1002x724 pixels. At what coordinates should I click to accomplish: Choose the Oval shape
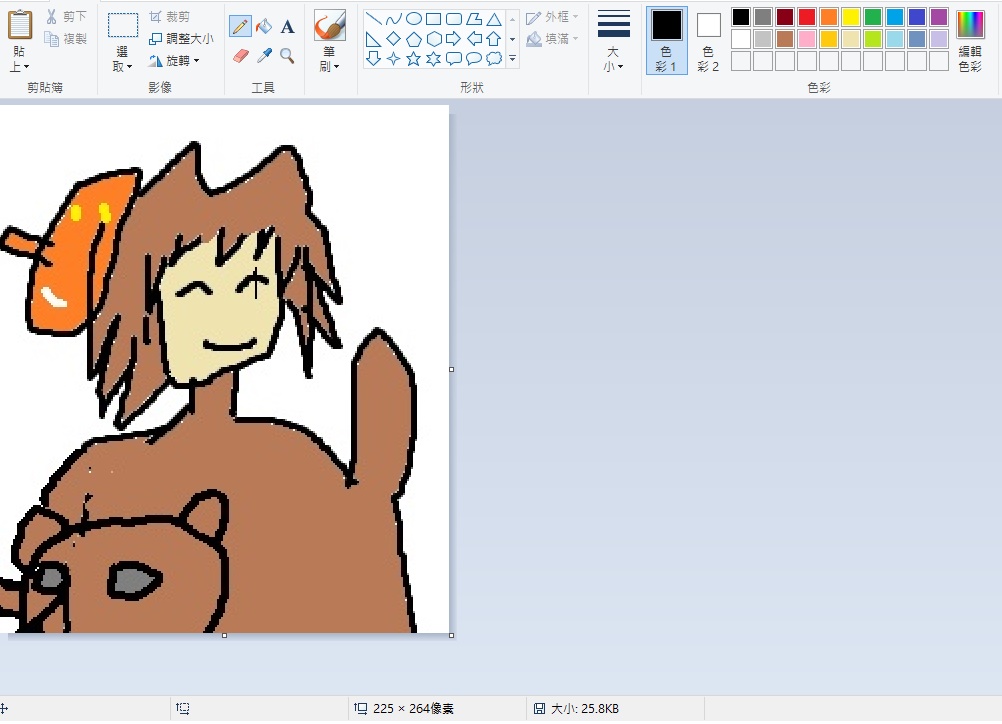(x=413, y=19)
